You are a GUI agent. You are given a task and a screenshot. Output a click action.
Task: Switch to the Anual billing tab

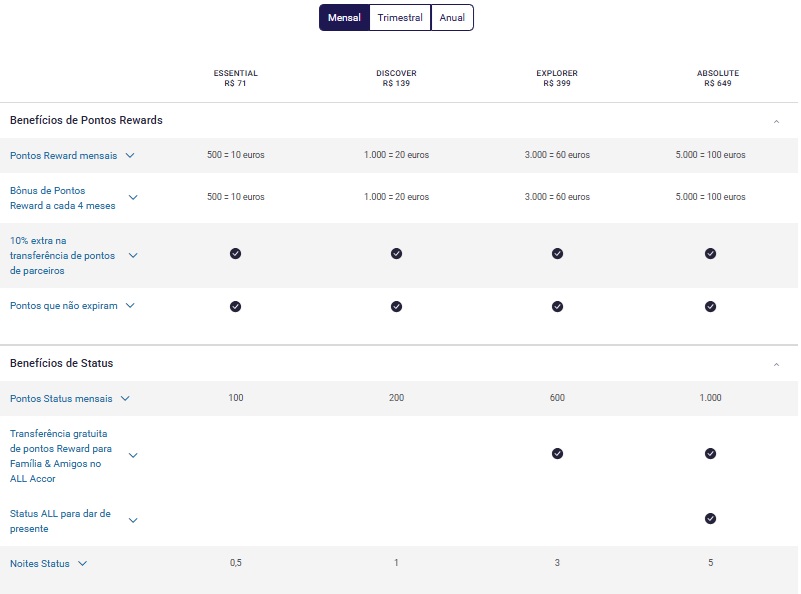452,18
